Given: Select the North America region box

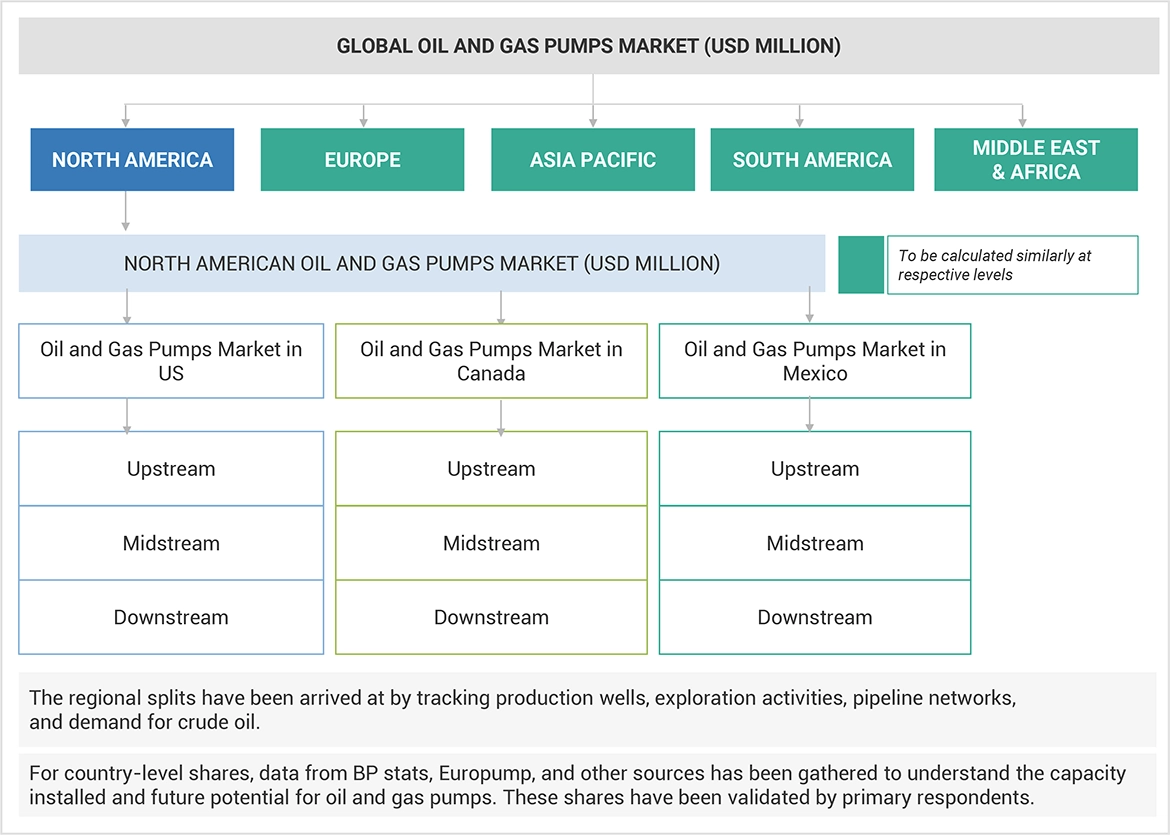Looking at the screenshot, I should pyautogui.click(x=132, y=160).
